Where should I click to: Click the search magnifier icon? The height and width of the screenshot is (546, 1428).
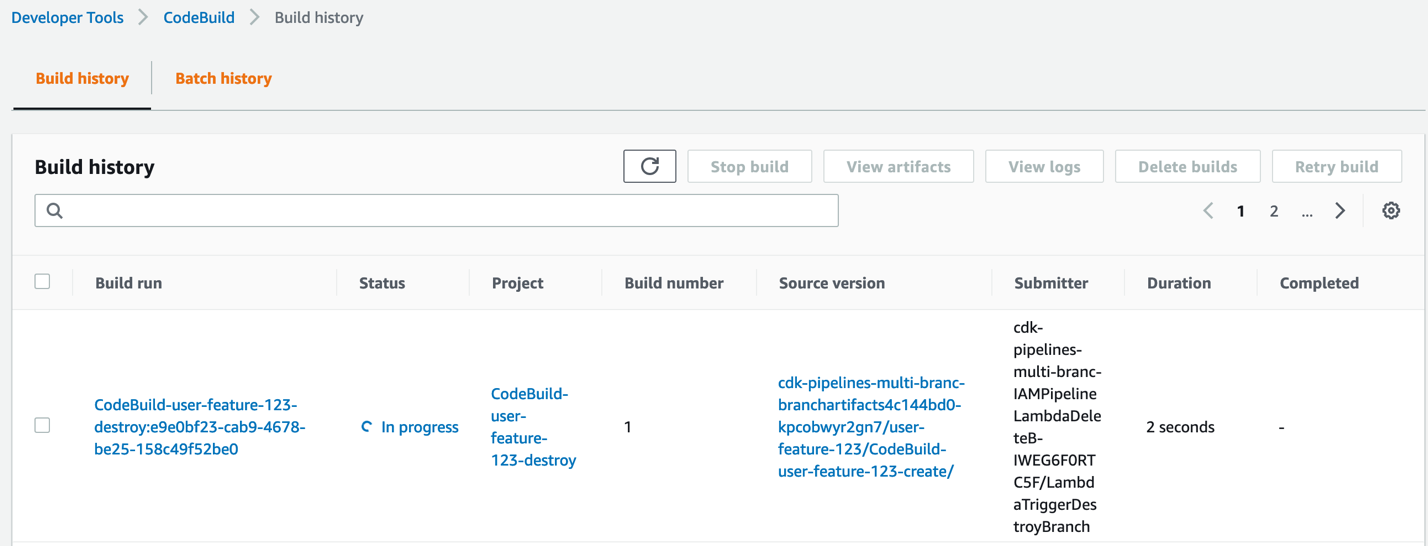[x=55, y=211]
